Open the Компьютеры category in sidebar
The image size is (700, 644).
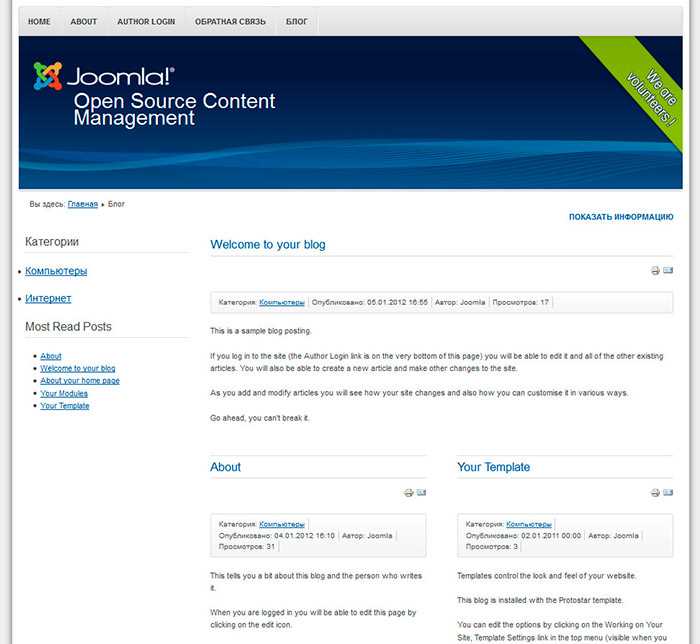click(56, 271)
